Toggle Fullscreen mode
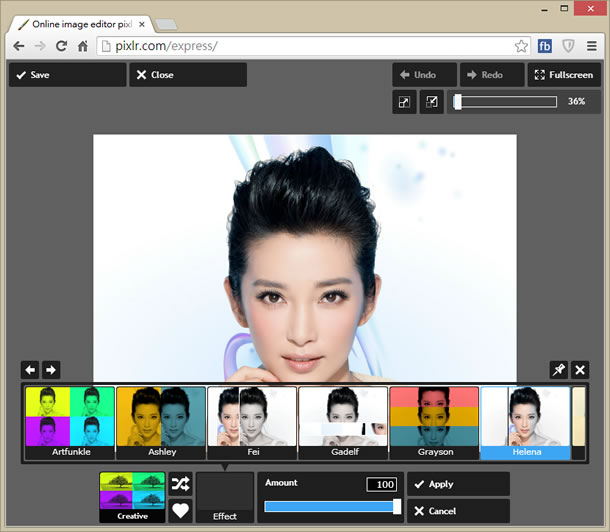This screenshot has width=610, height=532. click(x=564, y=75)
